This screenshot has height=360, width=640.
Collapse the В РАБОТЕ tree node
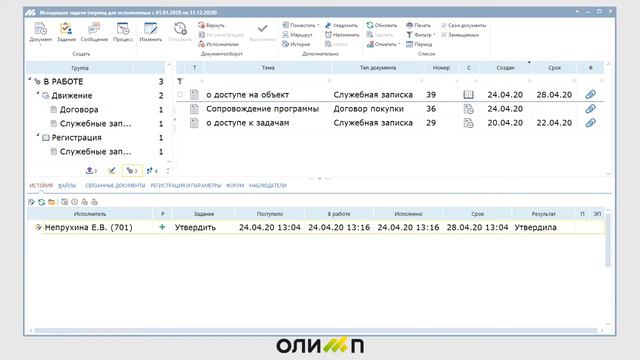[30, 80]
